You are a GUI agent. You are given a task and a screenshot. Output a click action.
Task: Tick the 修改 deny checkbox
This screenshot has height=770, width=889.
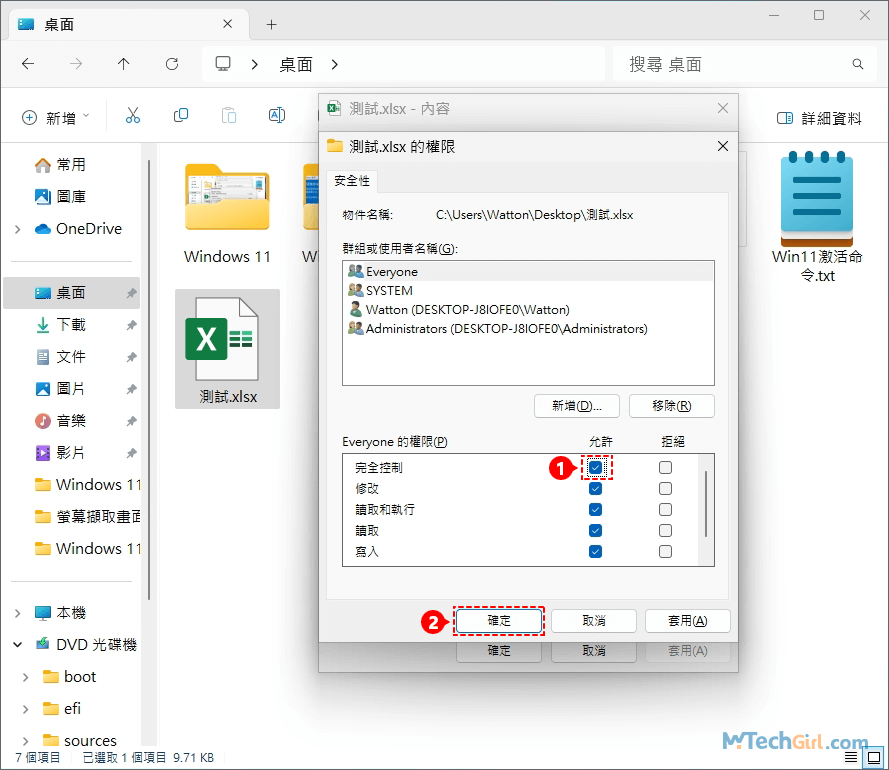(x=665, y=489)
